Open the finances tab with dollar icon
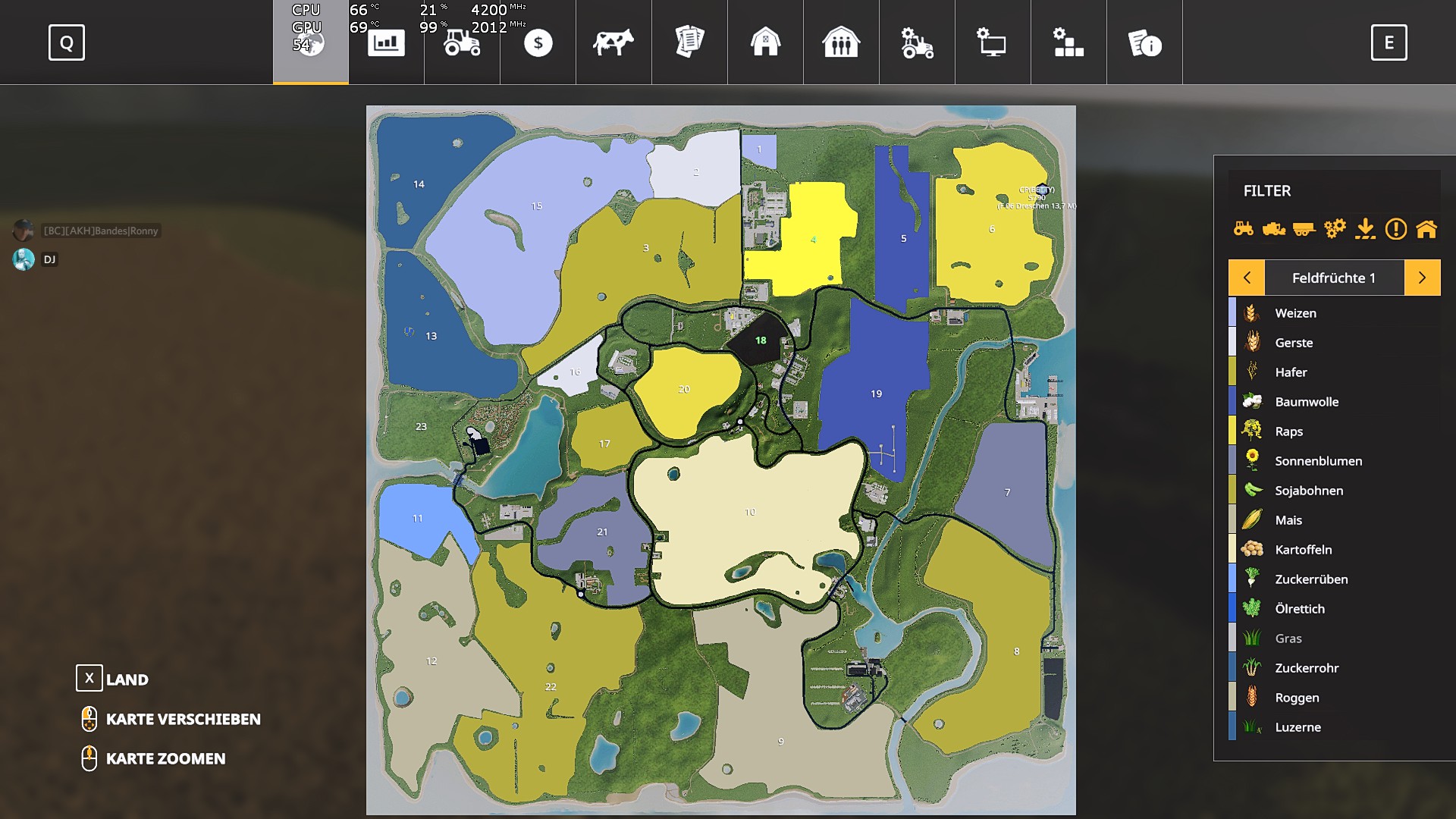The width and height of the screenshot is (1456, 819). [538, 42]
